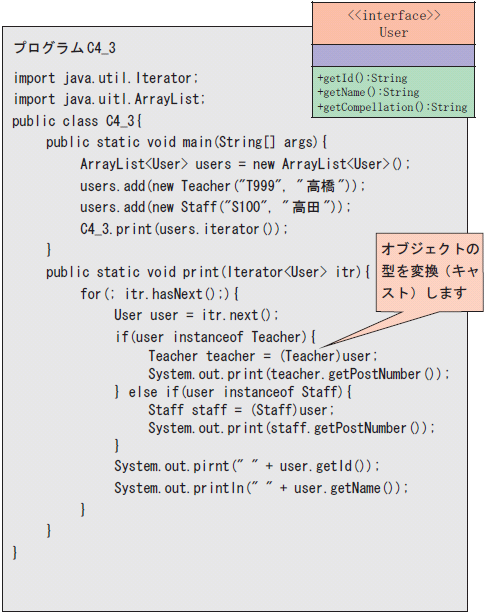Click the <<interface>> User header box
The height and width of the screenshot is (612, 486).
[x=393, y=23]
